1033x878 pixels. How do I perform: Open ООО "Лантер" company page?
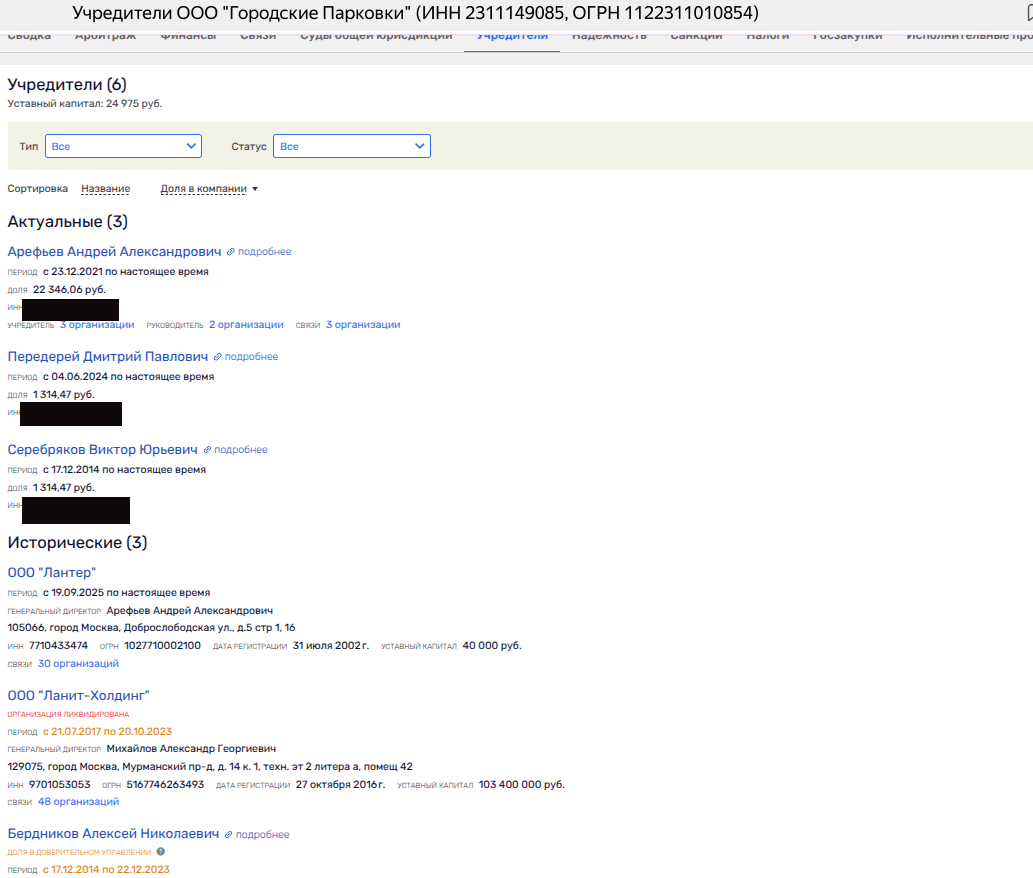coord(51,572)
